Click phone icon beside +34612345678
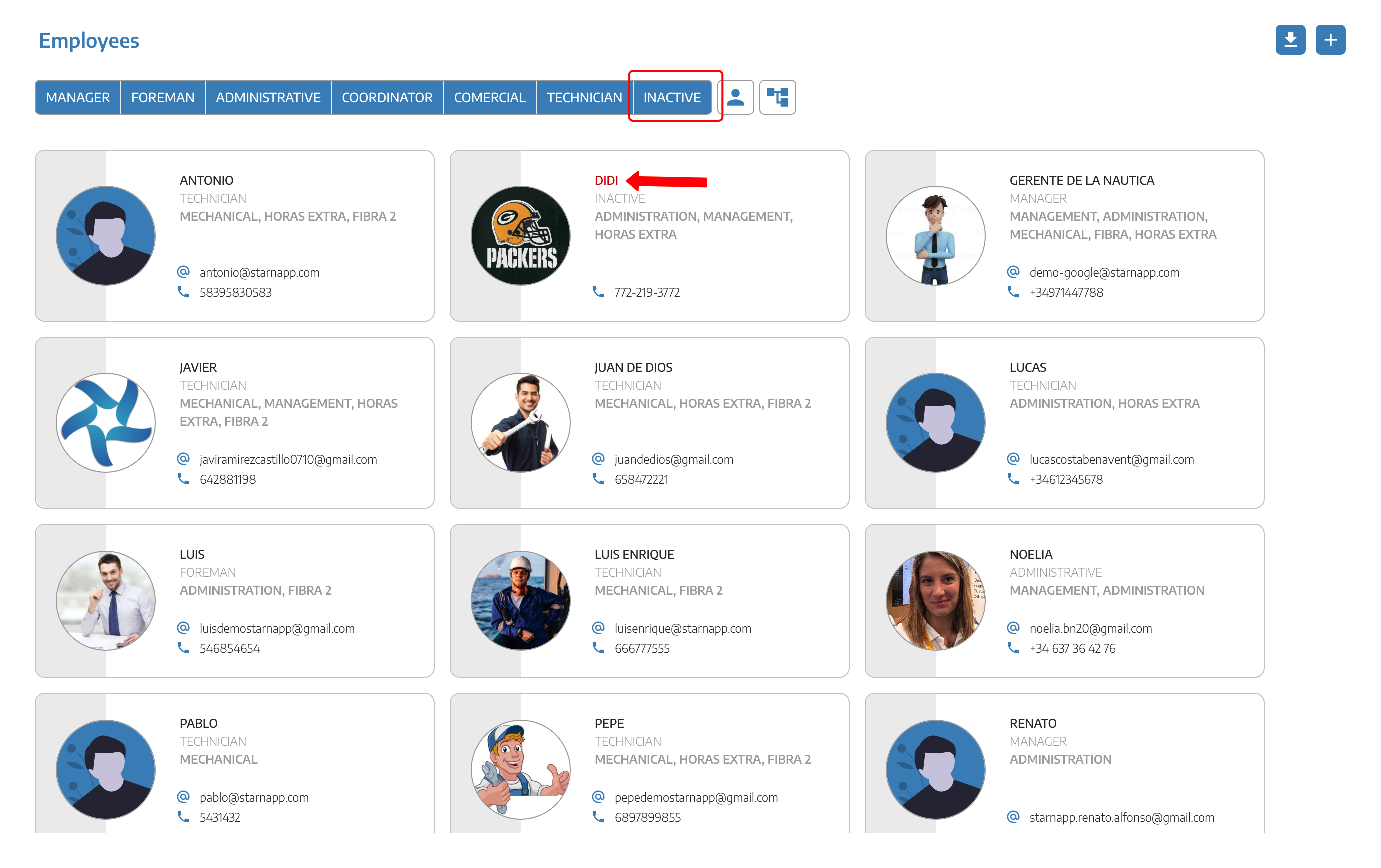The image size is (1381, 868). coord(1013,478)
